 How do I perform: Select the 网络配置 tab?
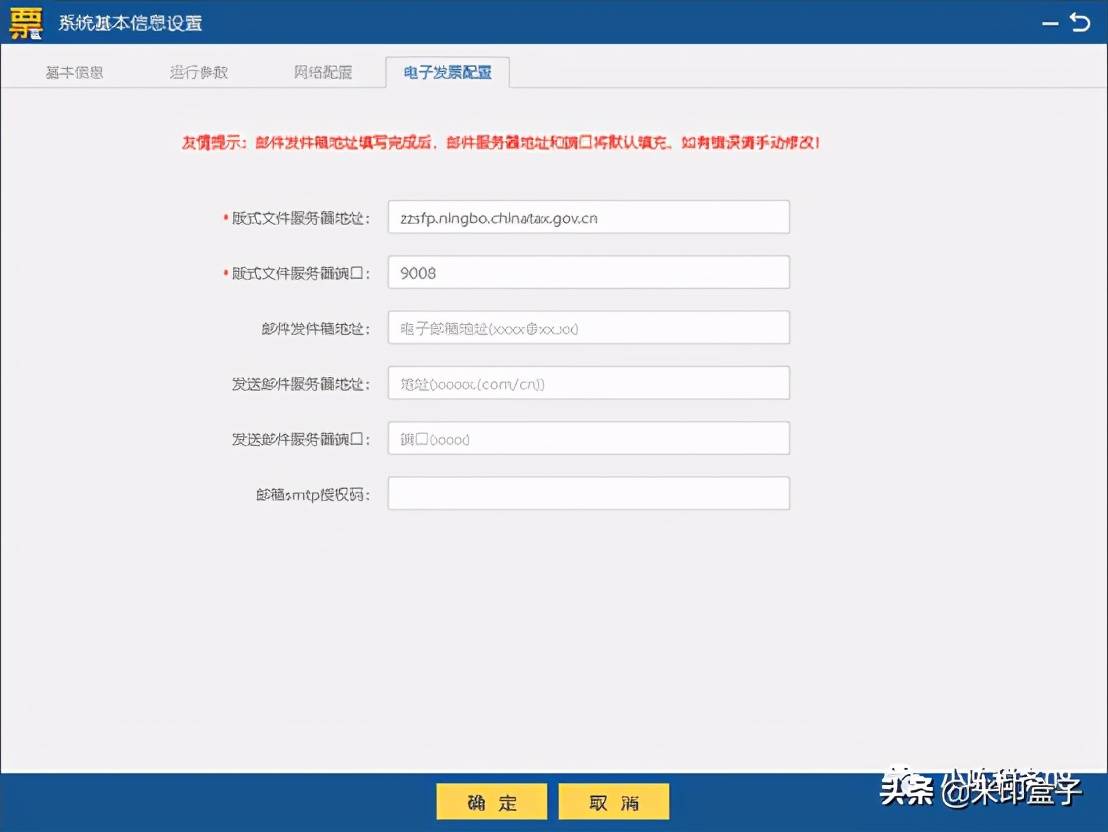tap(321, 72)
